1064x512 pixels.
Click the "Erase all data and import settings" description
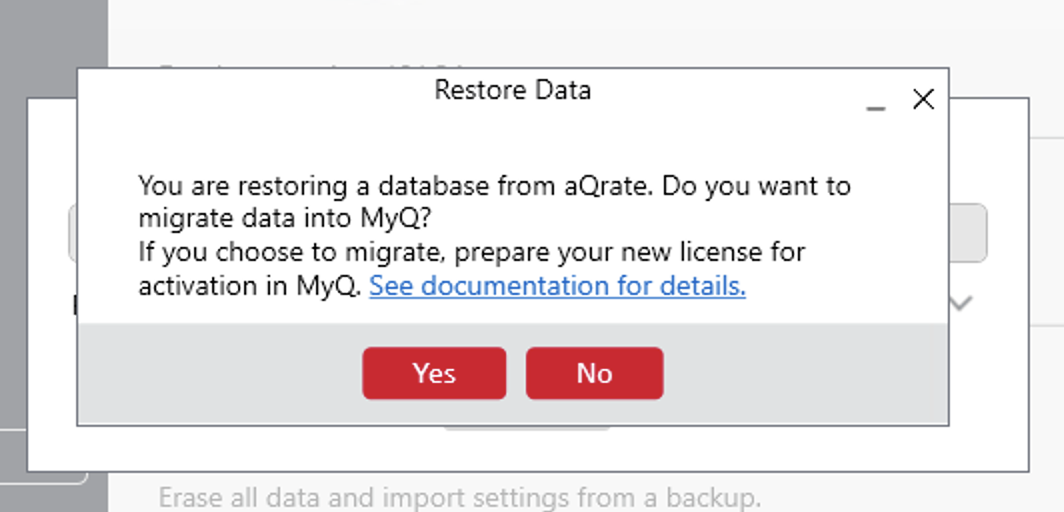(460, 497)
